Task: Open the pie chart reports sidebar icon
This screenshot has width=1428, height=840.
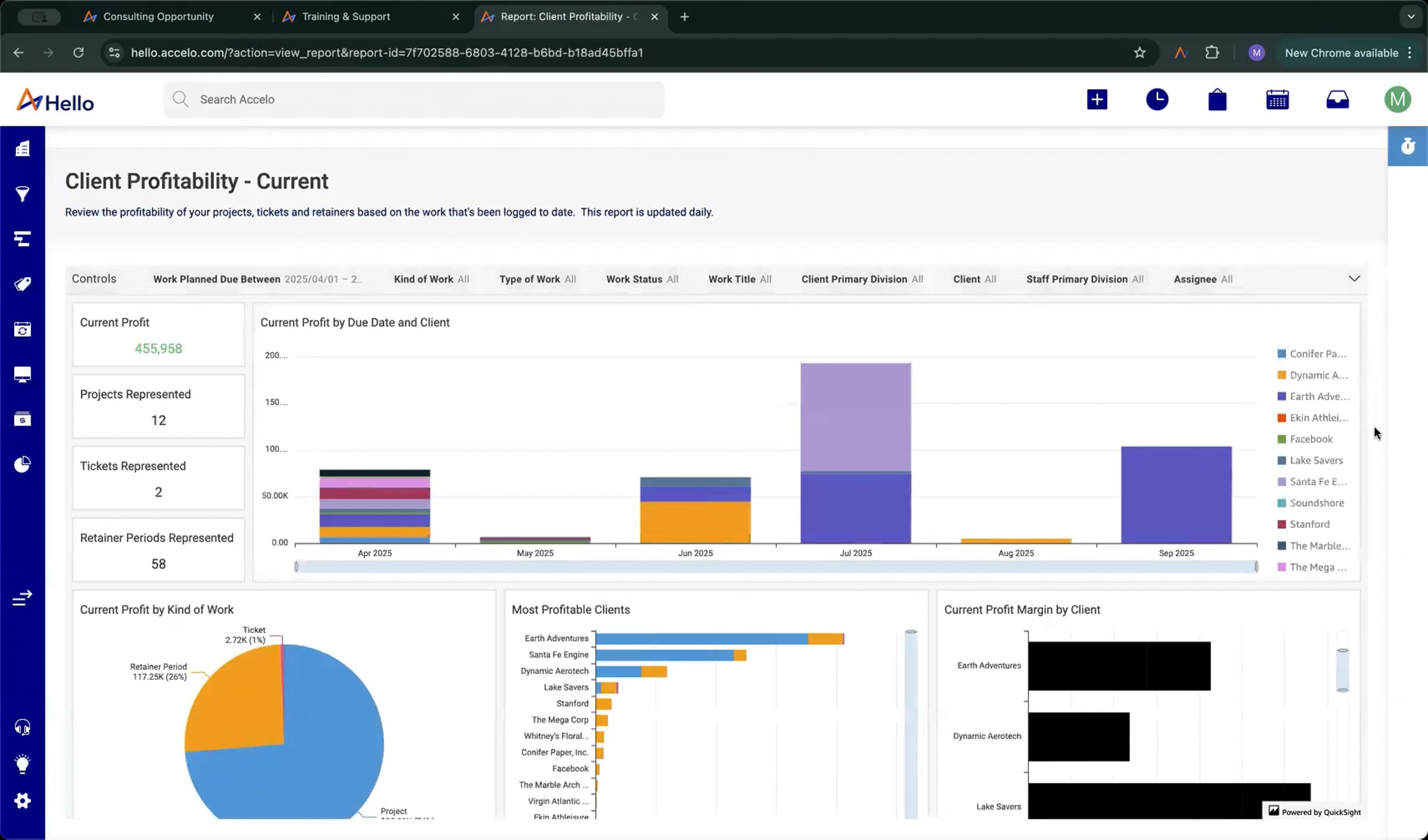Action: click(22, 465)
